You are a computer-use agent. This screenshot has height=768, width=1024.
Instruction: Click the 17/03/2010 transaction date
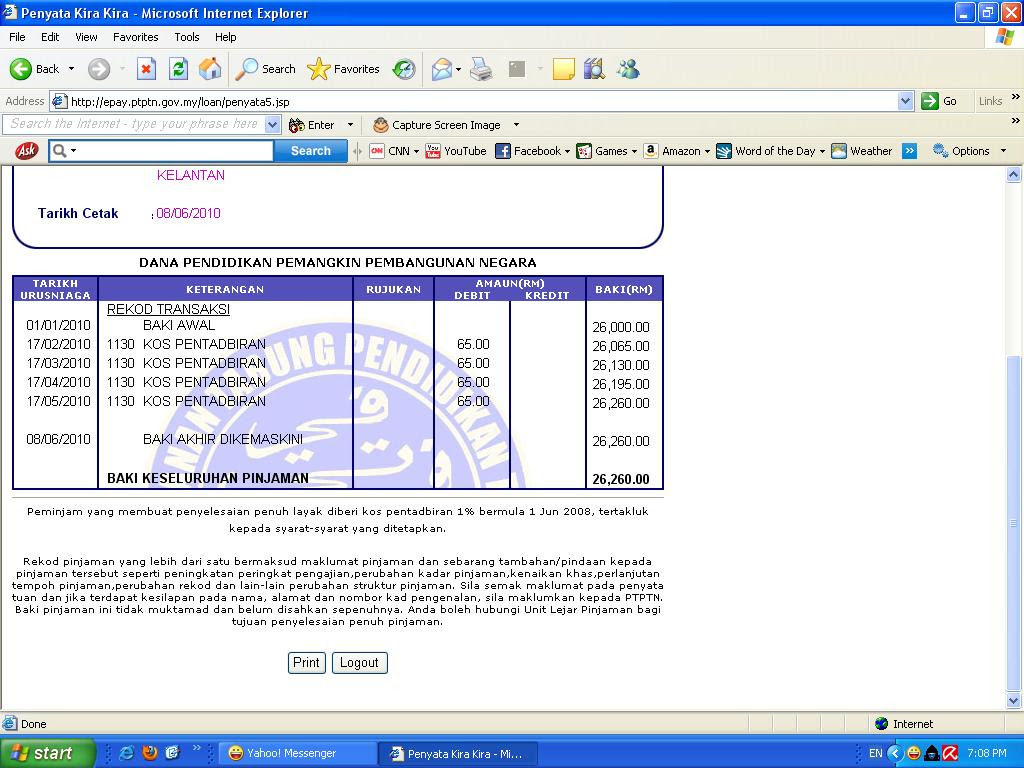pos(58,363)
